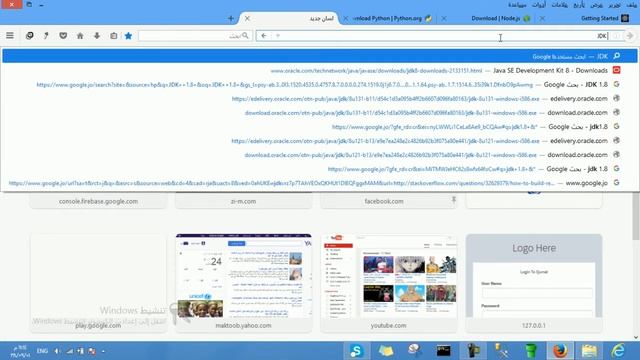Open the عرض (View) menu
The image size is (640, 360).
tap(596, 5)
